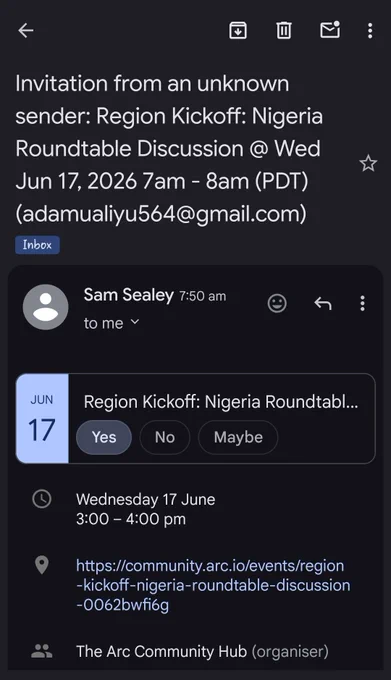The image size is (391, 680).
Task: Delete the email with the trash icon
Action: pyautogui.click(x=284, y=30)
